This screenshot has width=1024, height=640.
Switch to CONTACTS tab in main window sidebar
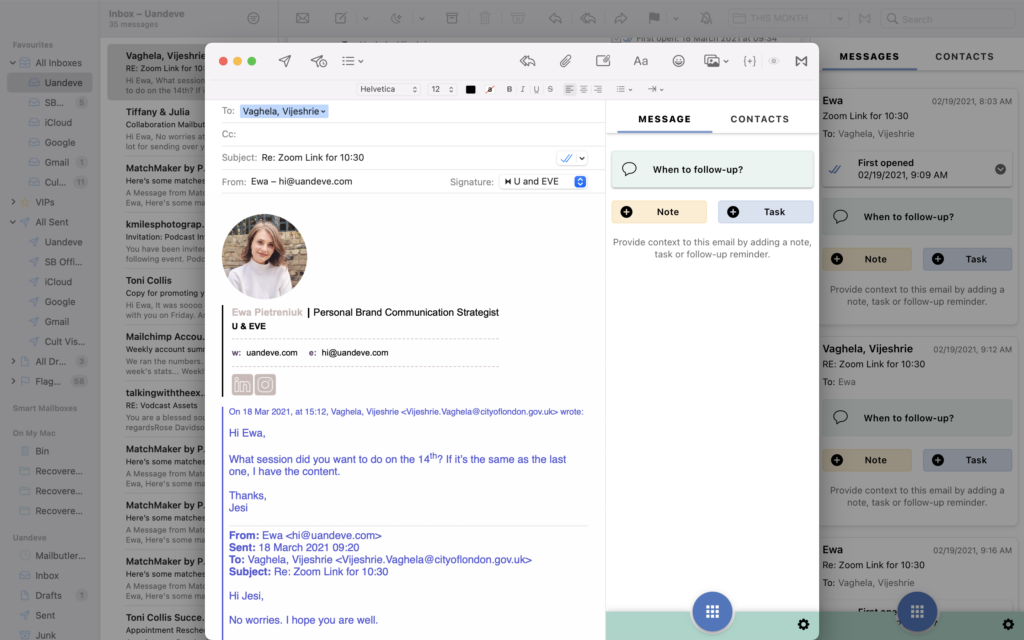tap(965, 57)
